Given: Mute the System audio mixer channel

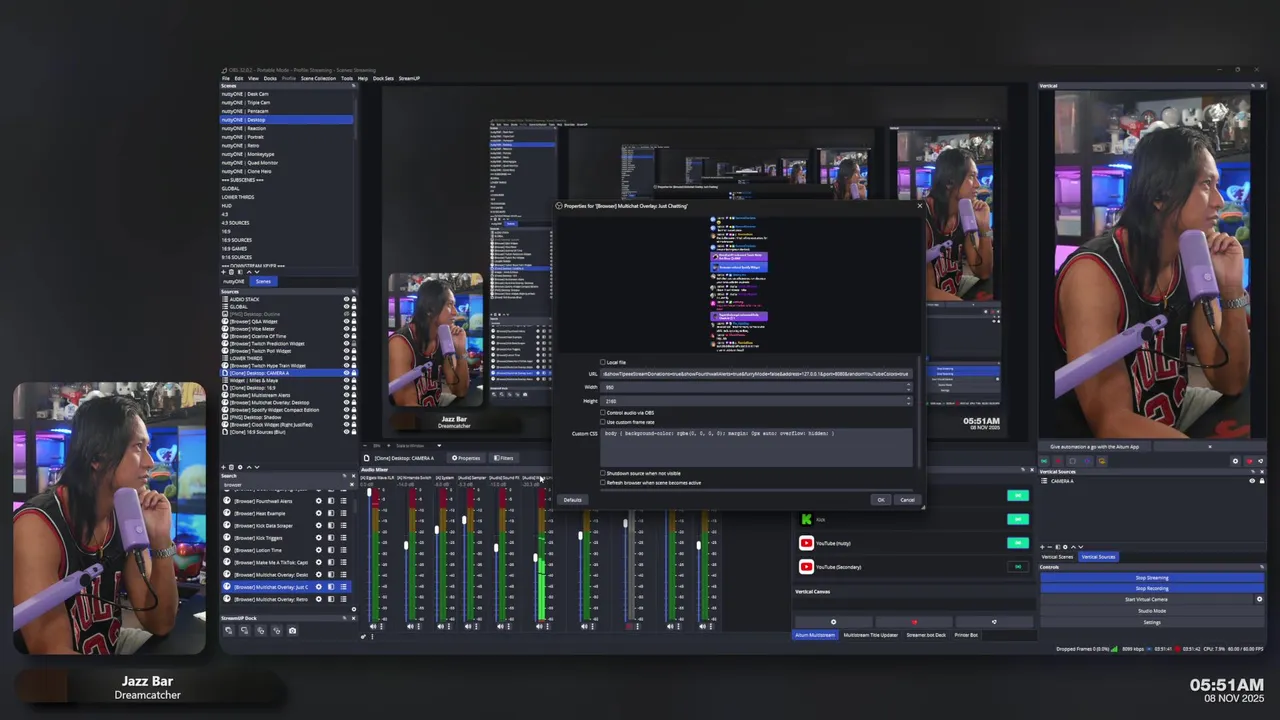Looking at the screenshot, I should (441, 627).
